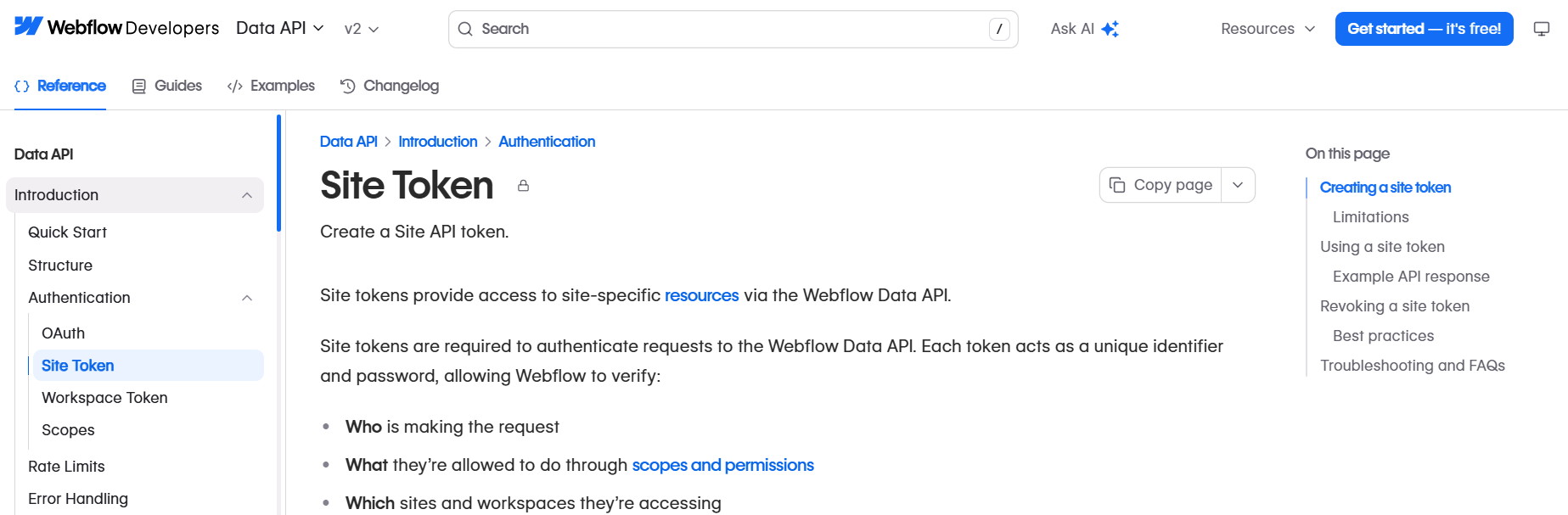
Task: Jump to Best practices section
Action: (1383, 336)
